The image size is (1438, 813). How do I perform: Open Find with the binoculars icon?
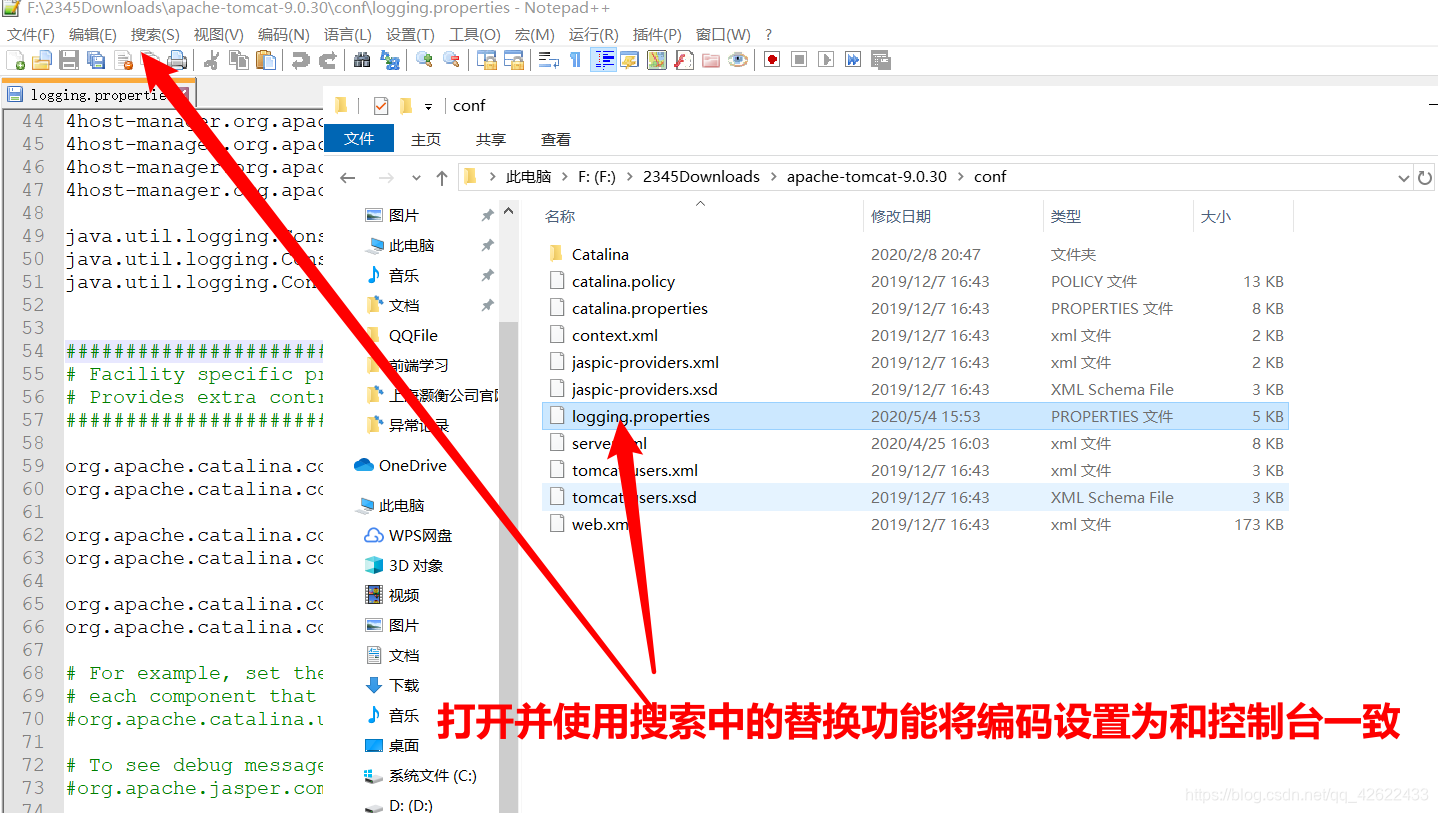(x=362, y=60)
